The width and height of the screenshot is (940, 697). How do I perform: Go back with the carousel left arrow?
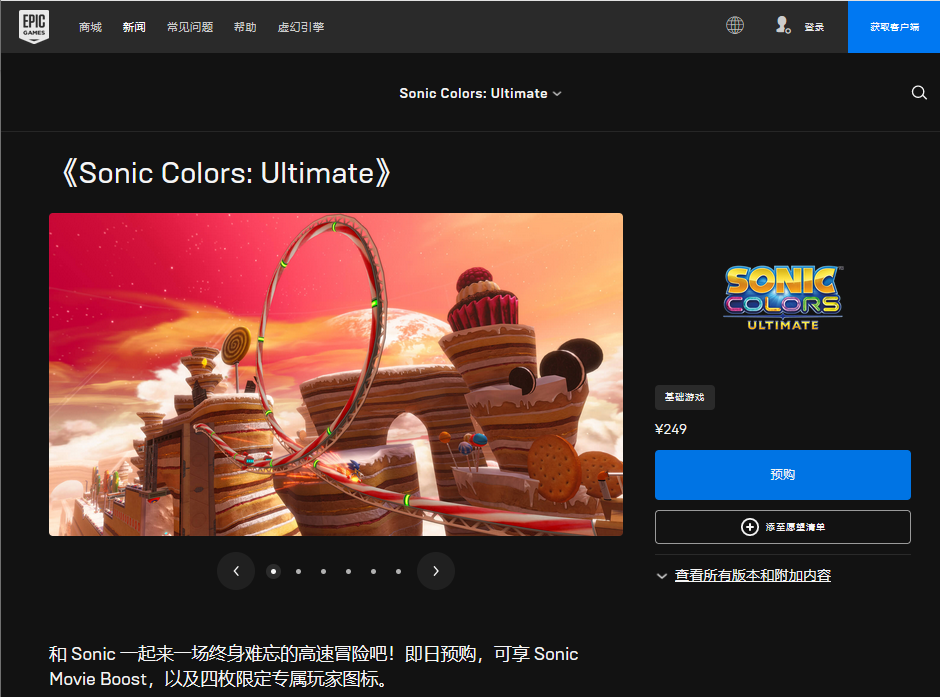[x=236, y=571]
